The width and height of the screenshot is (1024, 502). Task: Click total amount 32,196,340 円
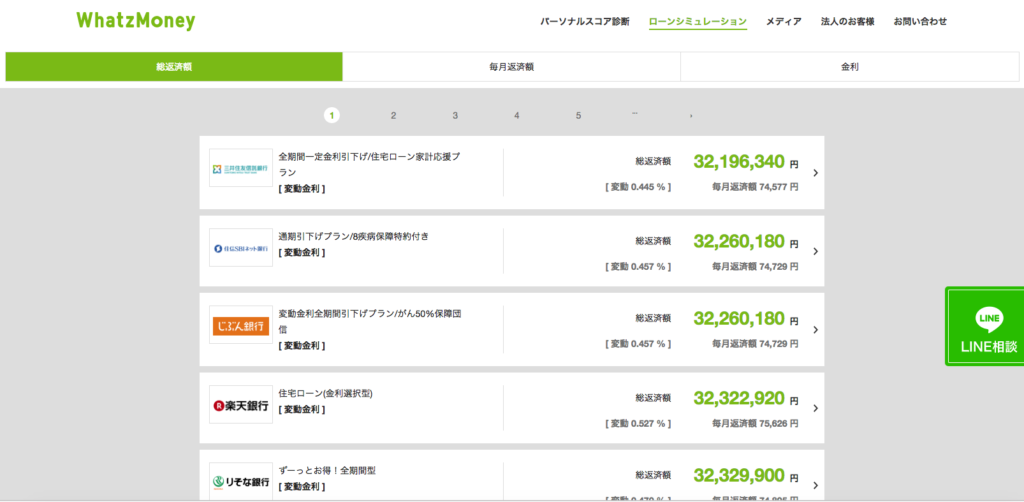746,162
